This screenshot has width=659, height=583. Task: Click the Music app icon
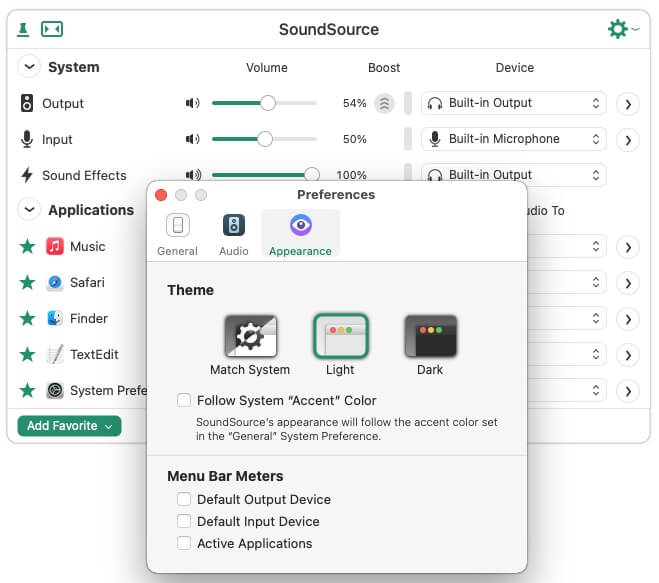(x=55, y=246)
